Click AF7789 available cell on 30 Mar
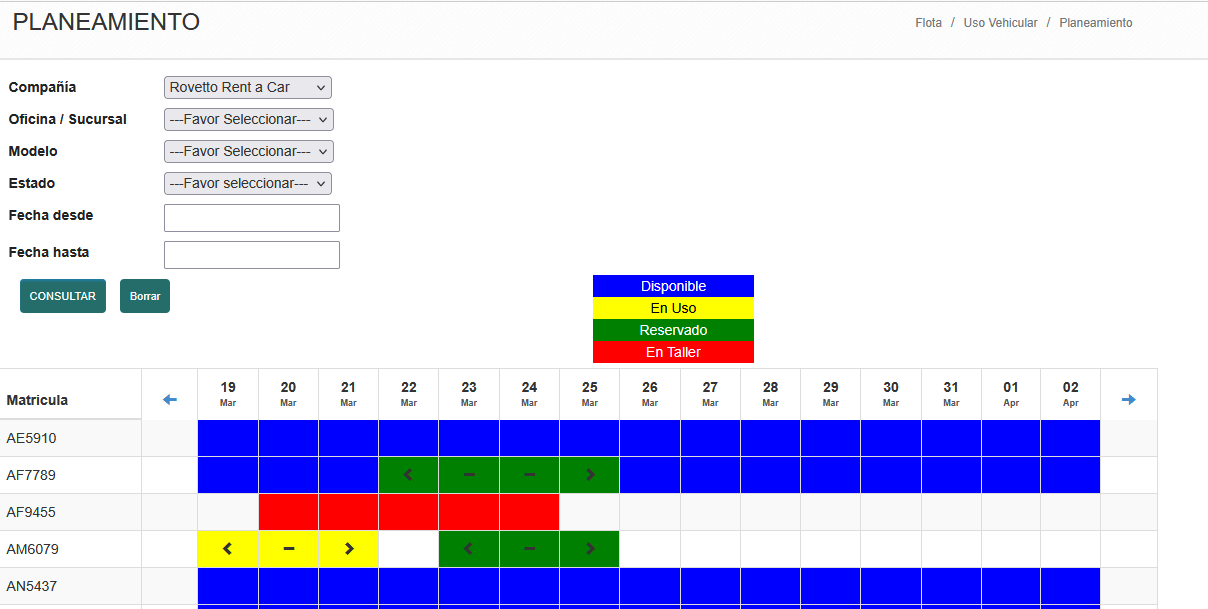Image resolution: width=1208 pixels, height=609 pixels. (x=891, y=475)
